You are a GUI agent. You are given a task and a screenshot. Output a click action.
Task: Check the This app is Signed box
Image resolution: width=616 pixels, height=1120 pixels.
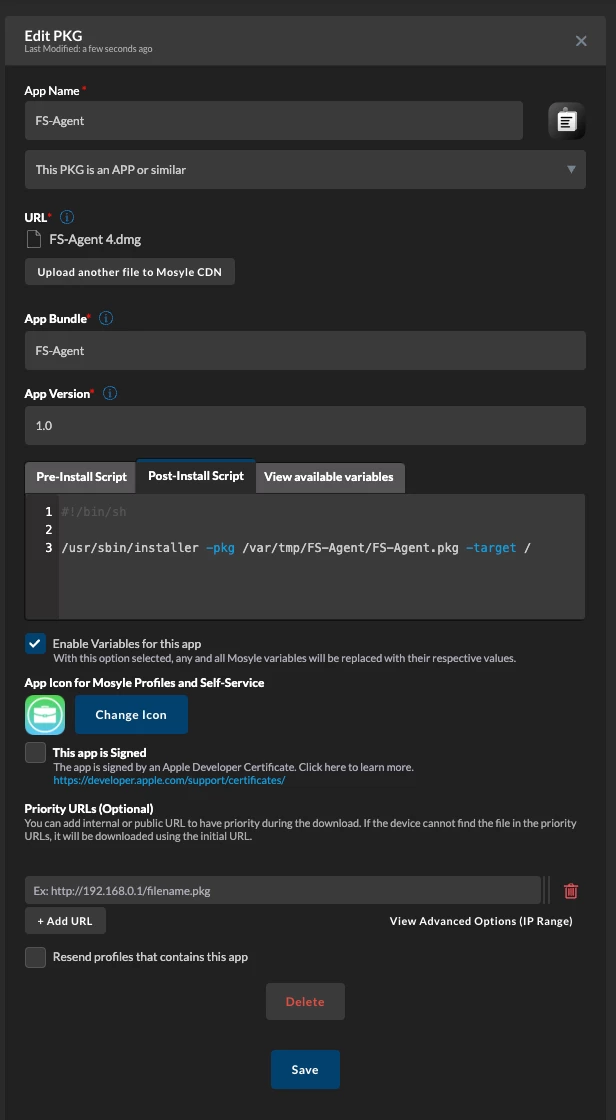point(36,752)
